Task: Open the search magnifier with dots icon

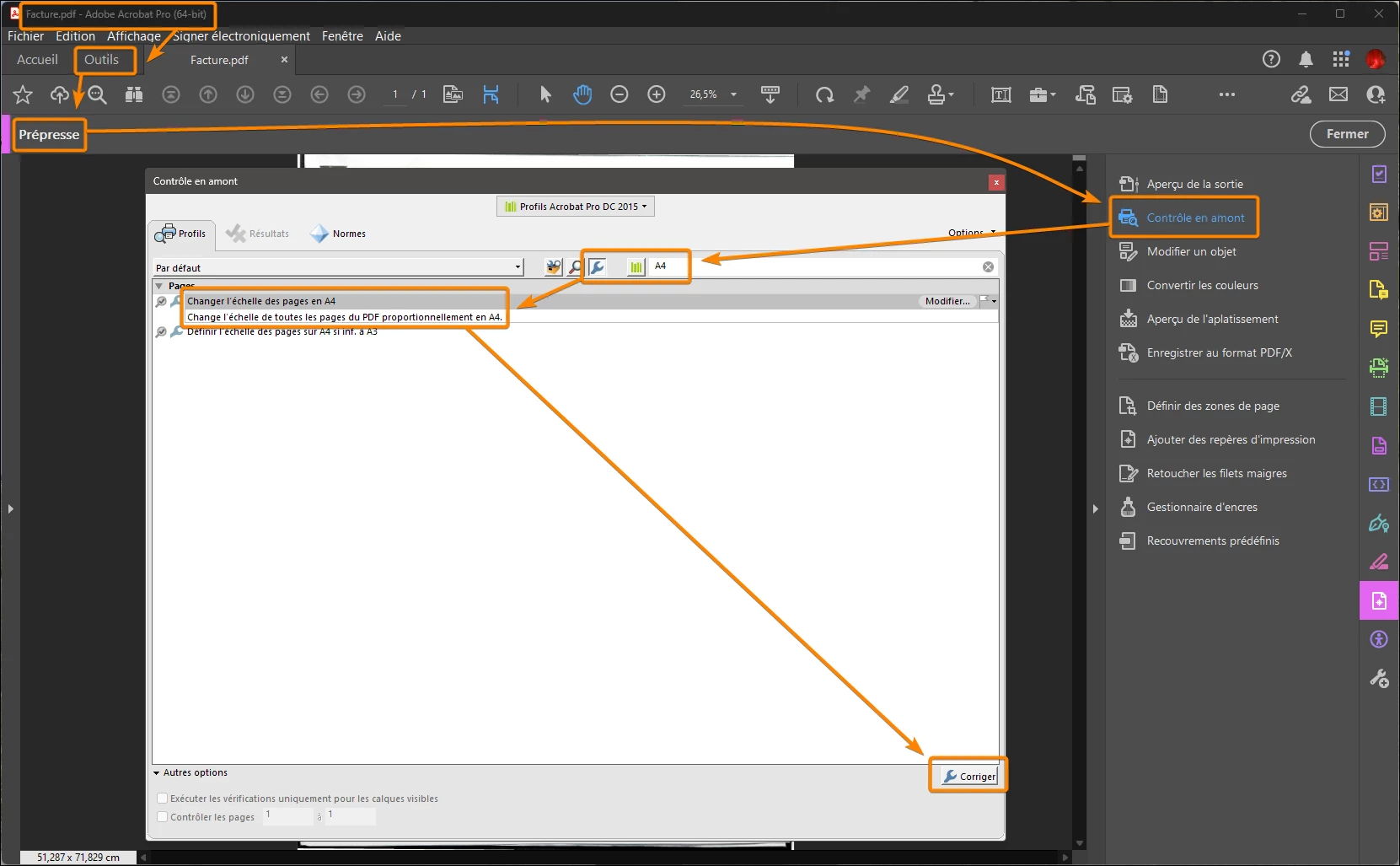Action: click(x=97, y=94)
